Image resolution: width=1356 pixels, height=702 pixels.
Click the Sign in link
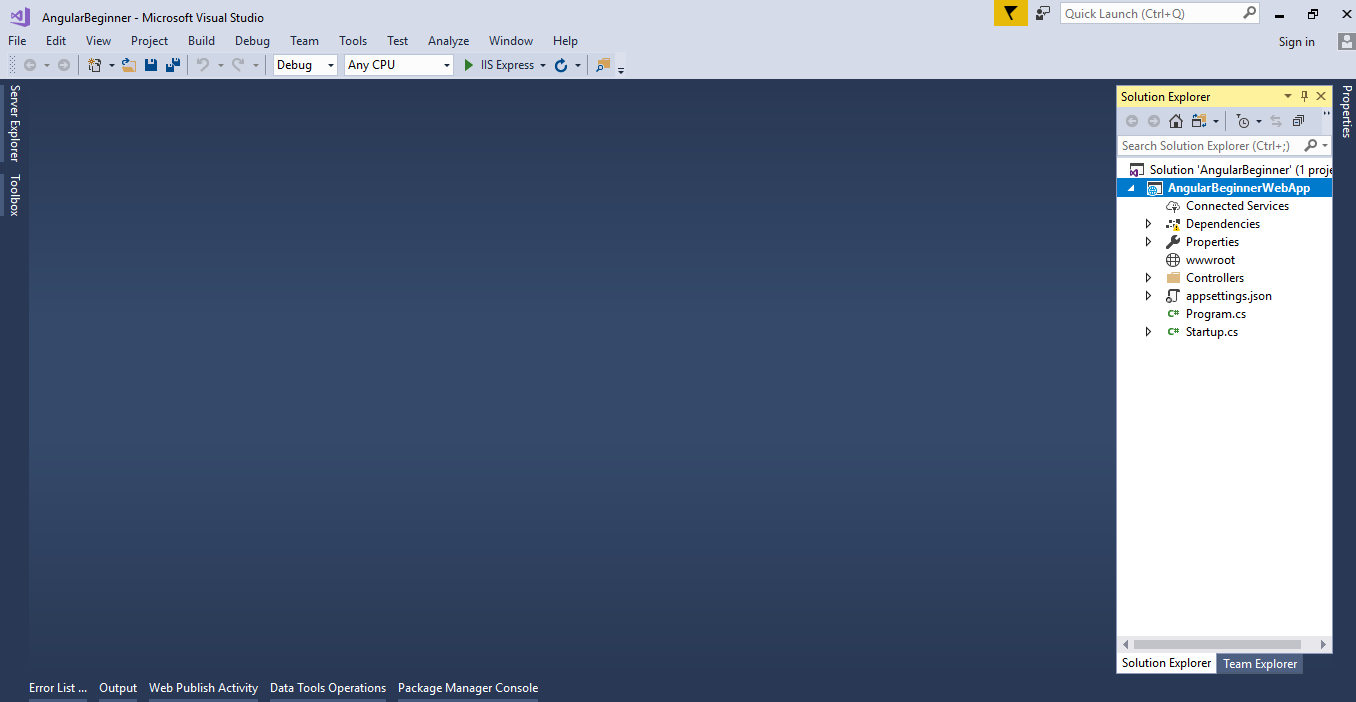(1296, 42)
